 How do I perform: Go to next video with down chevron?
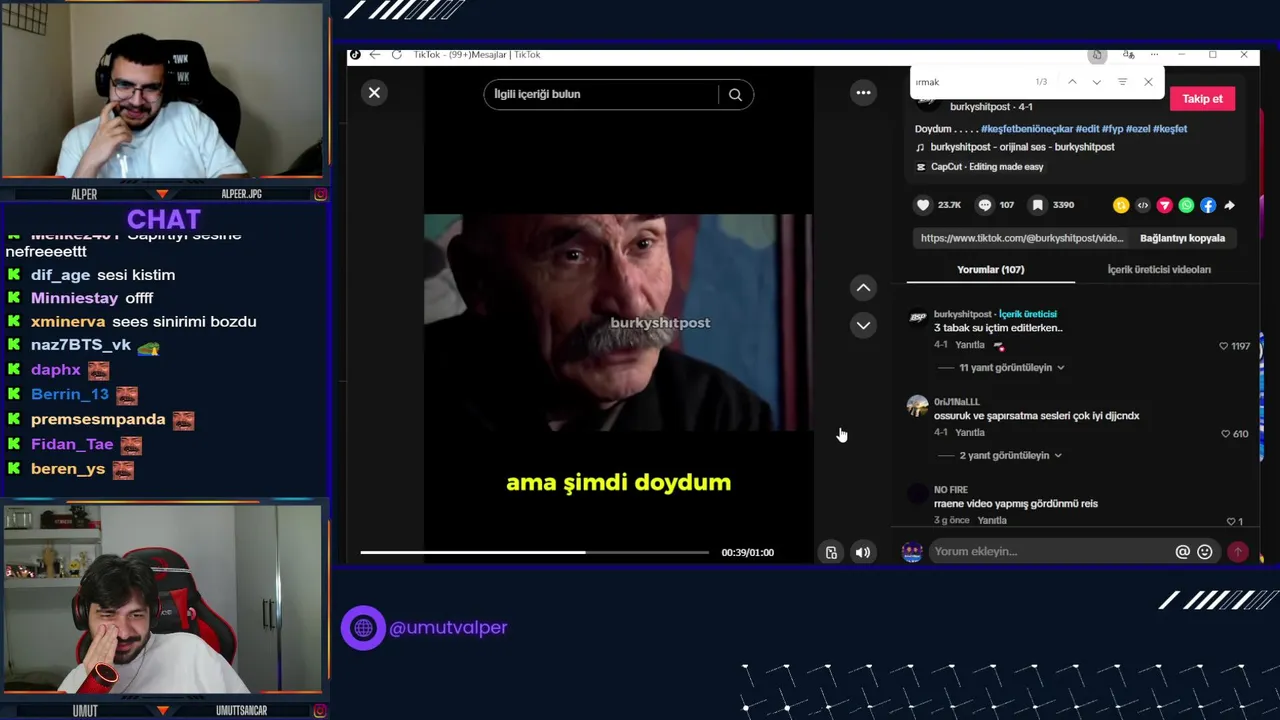click(863, 325)
